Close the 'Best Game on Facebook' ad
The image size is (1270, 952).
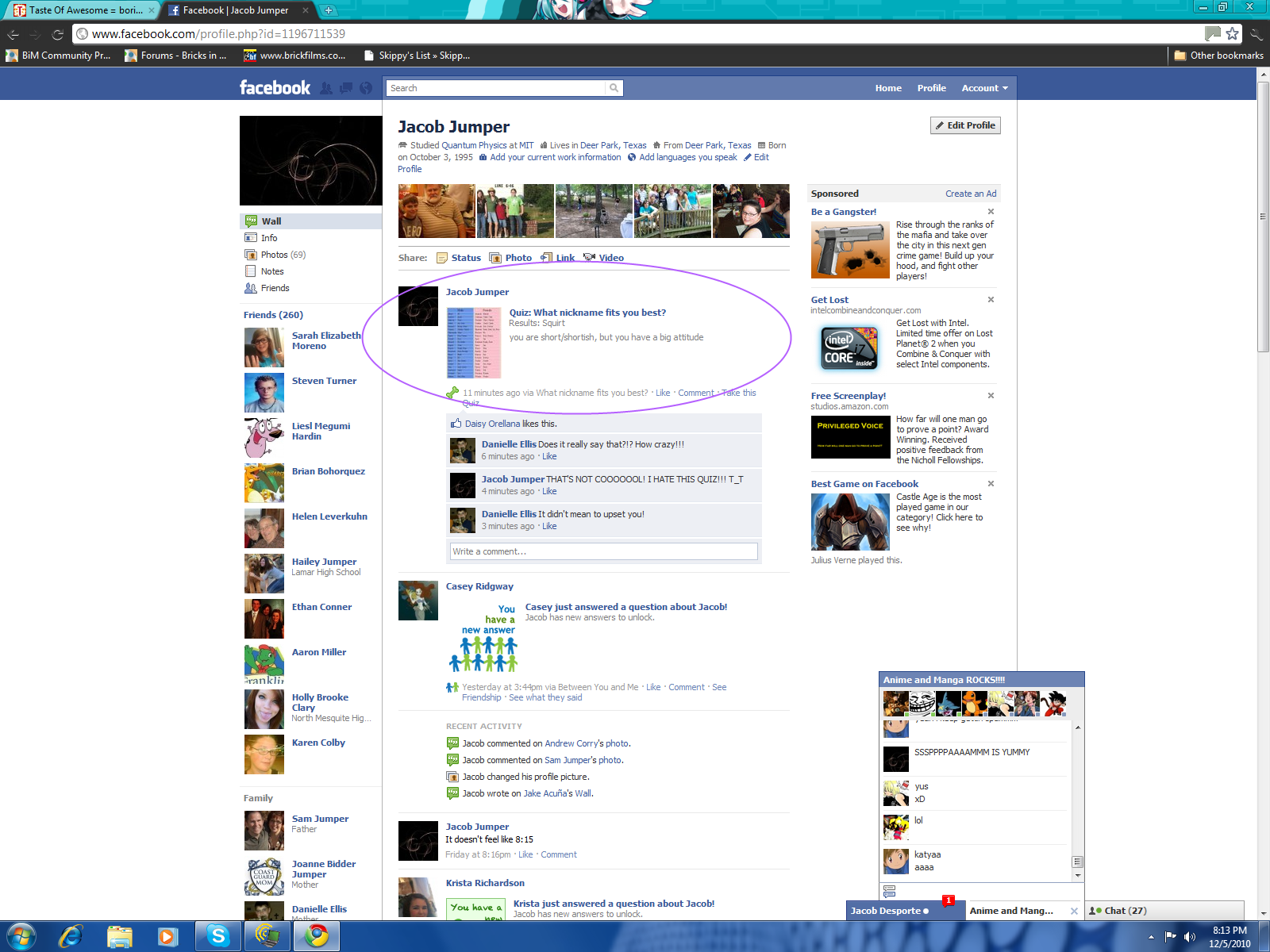[991, 484]
